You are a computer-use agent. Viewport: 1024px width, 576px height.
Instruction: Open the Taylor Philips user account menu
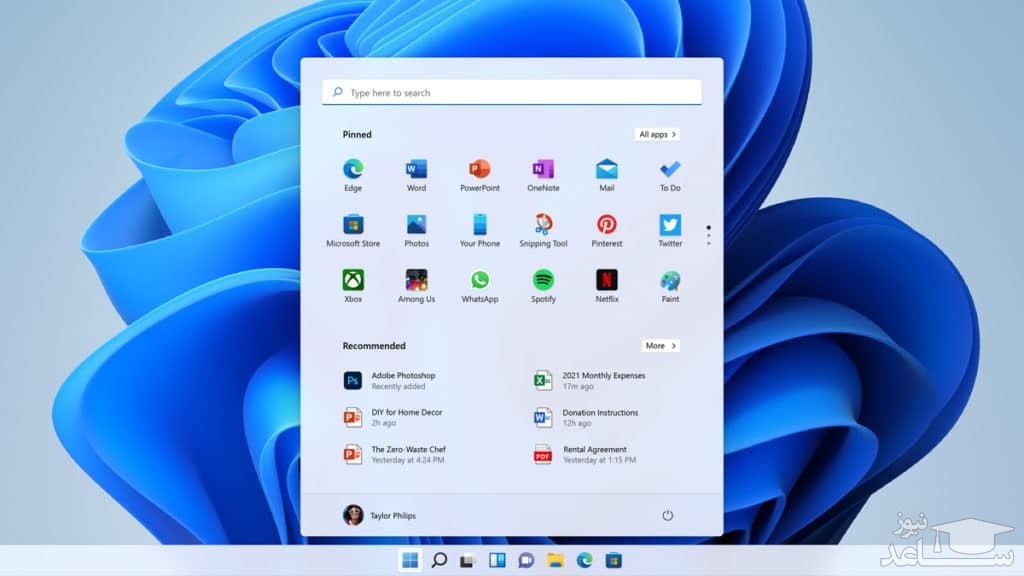pyautogui.click(x=379, y=515)
